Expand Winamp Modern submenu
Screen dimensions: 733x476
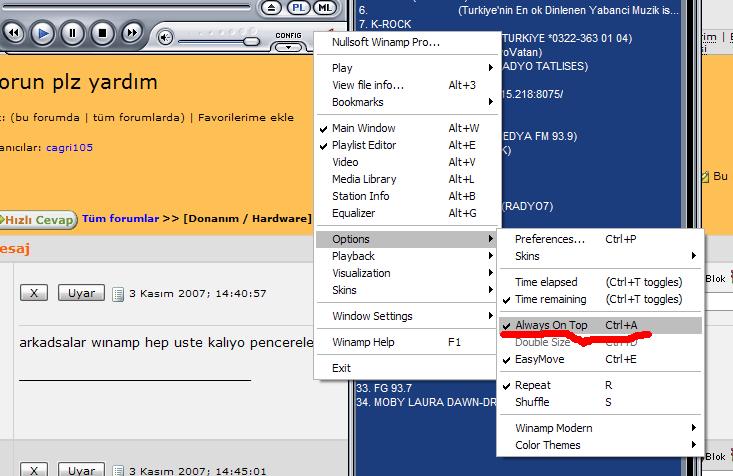tap(601, 428)
